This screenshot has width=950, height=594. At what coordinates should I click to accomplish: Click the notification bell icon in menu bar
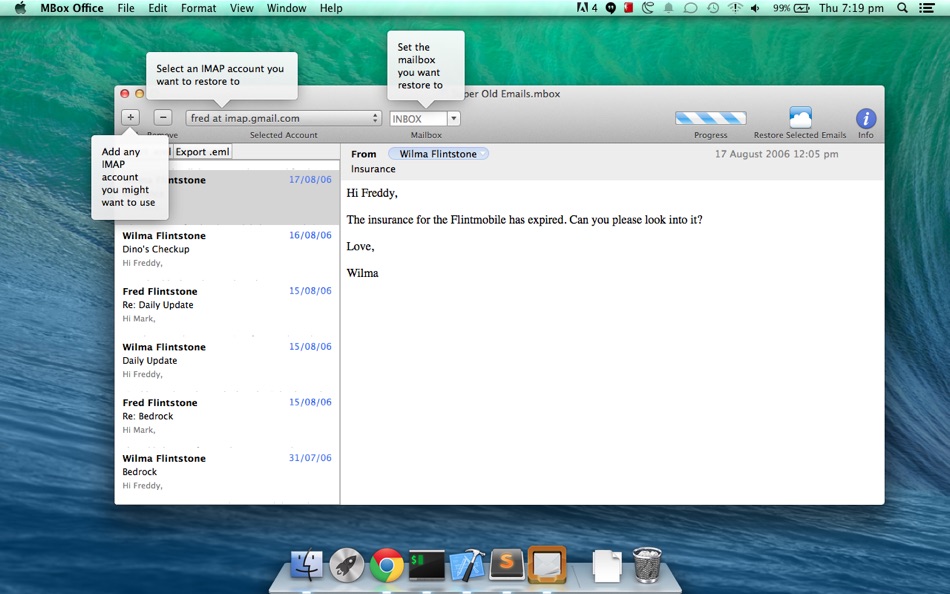pos(669,8)
